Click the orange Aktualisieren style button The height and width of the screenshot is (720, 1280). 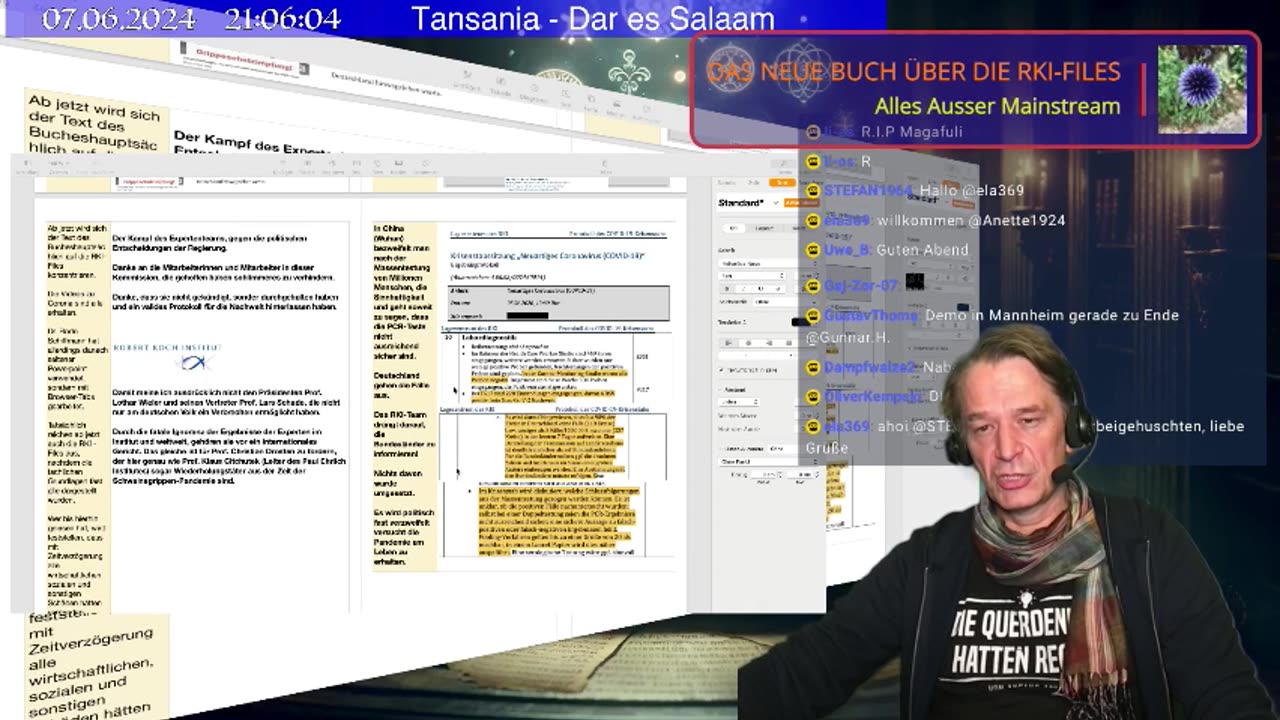pos(800,202)
